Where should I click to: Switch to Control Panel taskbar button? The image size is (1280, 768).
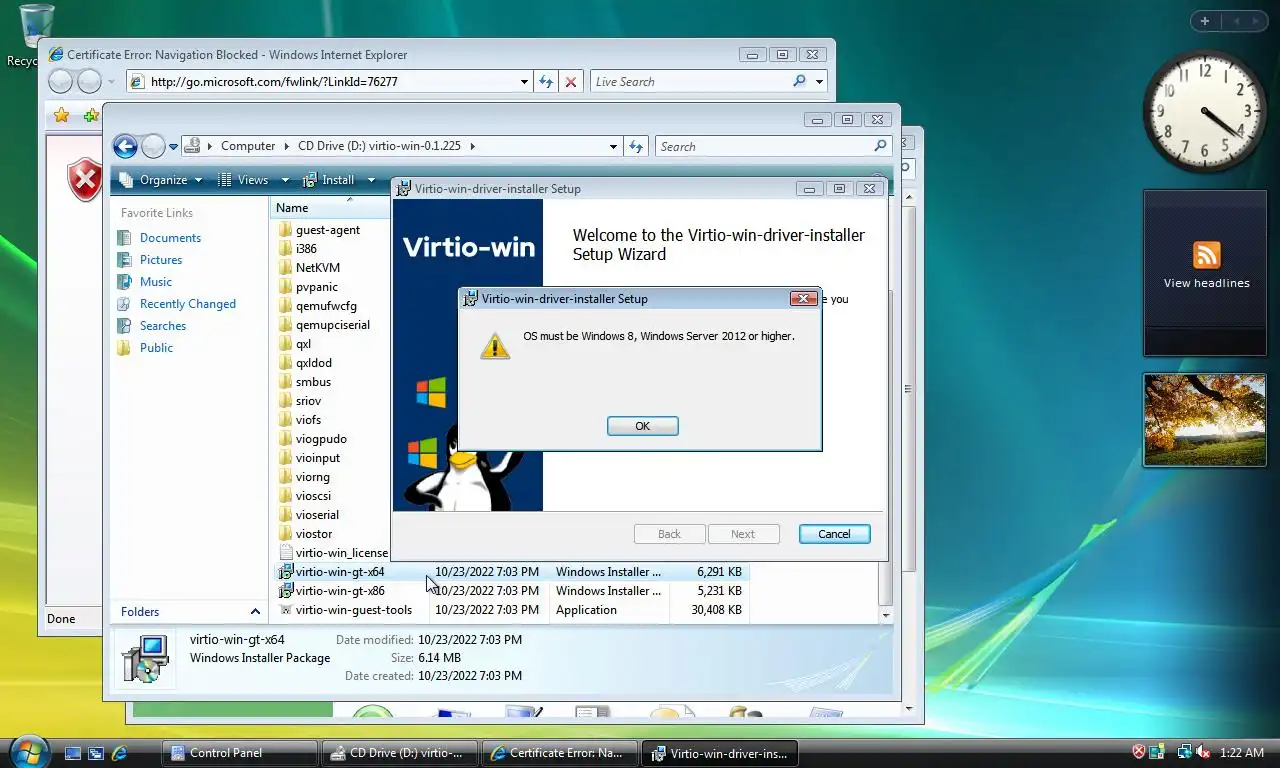[239, 753]
